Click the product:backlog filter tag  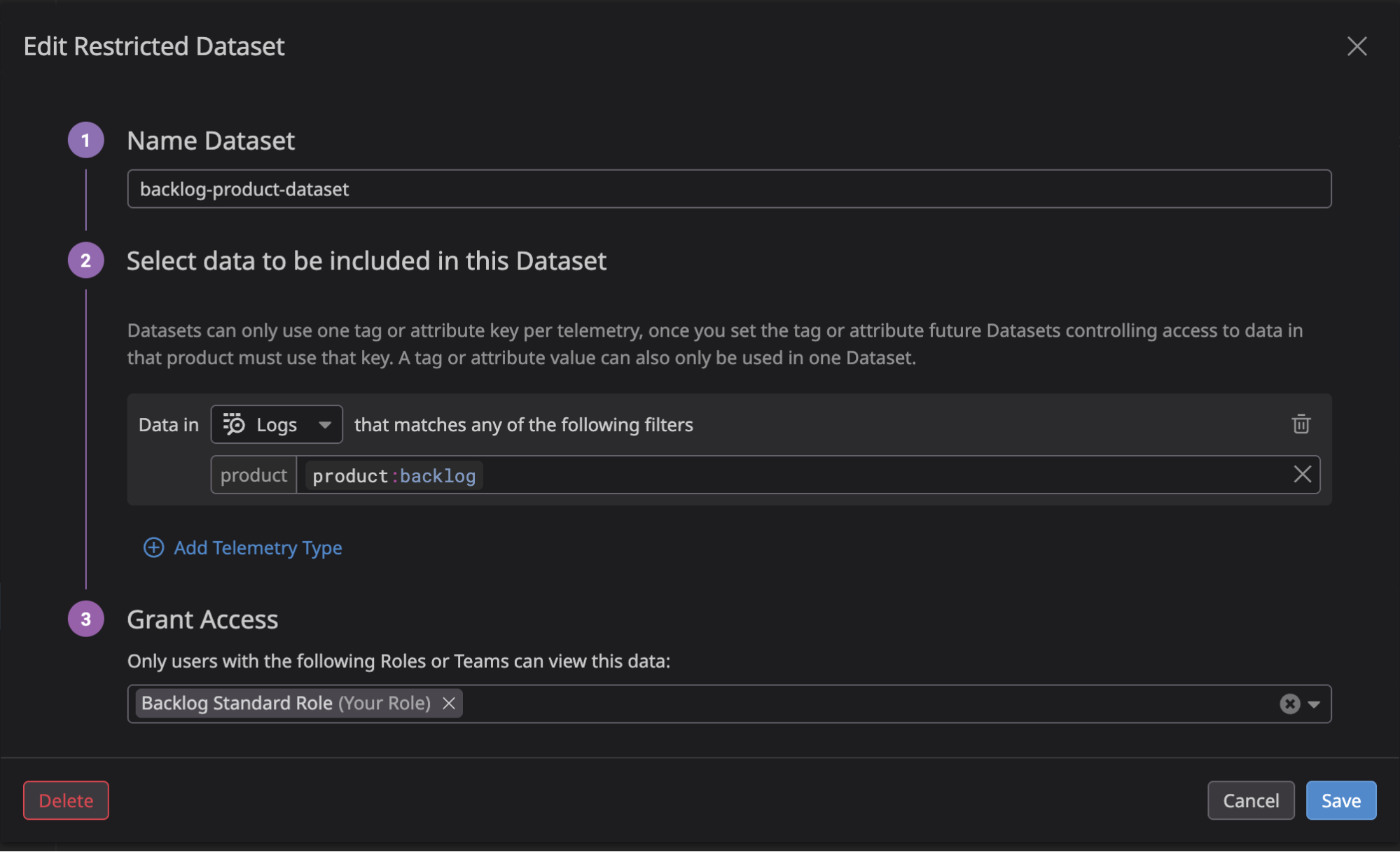pyautogui.click(x=394, y=476)
